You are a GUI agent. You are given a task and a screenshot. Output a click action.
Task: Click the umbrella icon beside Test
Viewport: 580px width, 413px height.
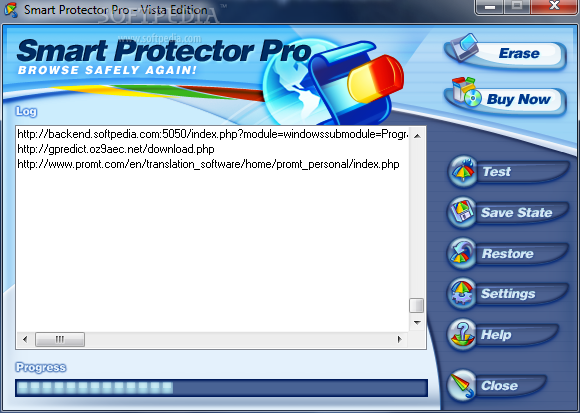pyautogui.click(x=462, y=172)
